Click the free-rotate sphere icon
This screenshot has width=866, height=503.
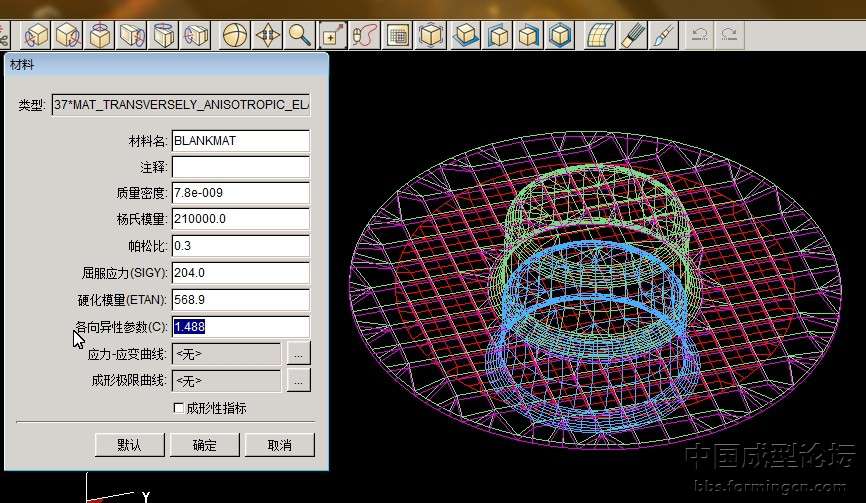point(235,36)
